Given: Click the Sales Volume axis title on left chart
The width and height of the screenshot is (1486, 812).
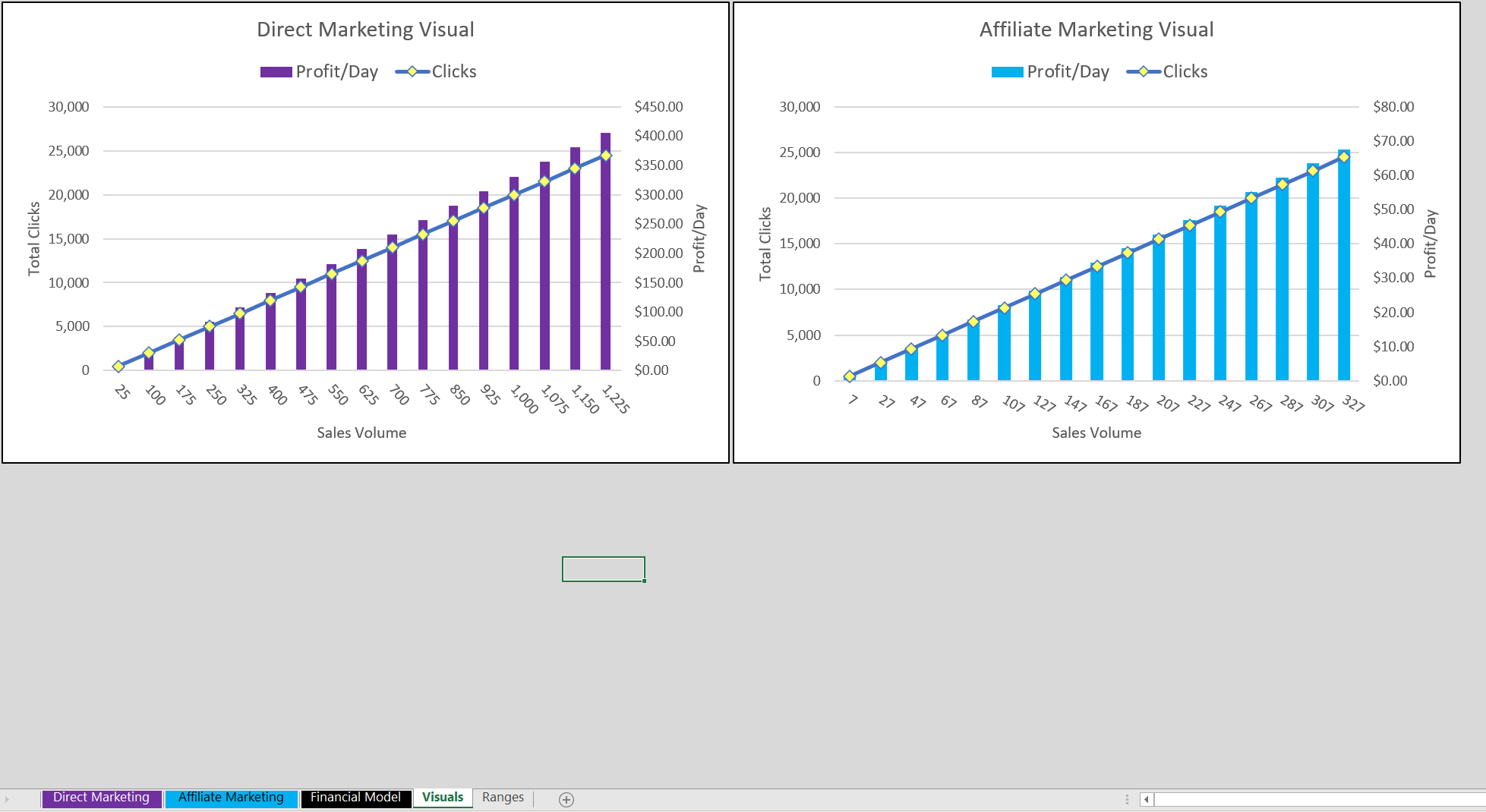Looking at the screenshot, I should click(361, 433).
